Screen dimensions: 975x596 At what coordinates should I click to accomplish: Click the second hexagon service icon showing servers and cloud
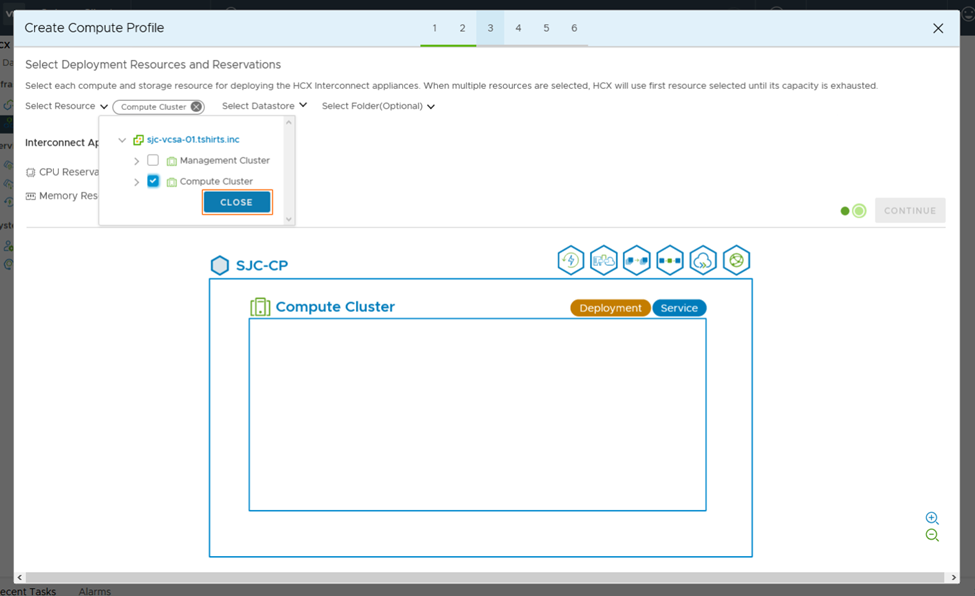(x=604, y=260)
